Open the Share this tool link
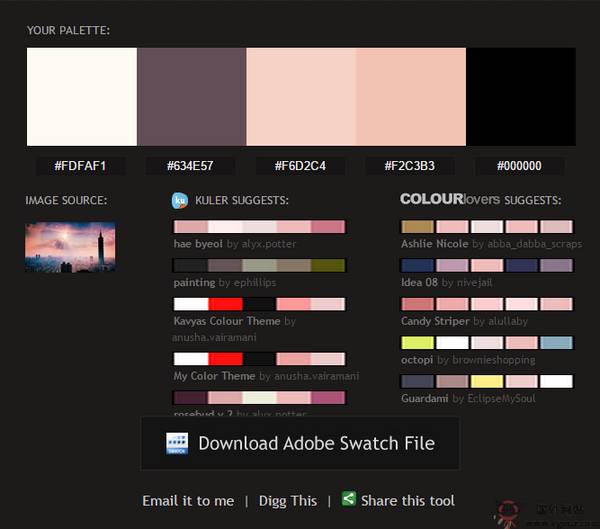Image resolution: width=600 pixels, height=529 pixels. click(407, 500)
